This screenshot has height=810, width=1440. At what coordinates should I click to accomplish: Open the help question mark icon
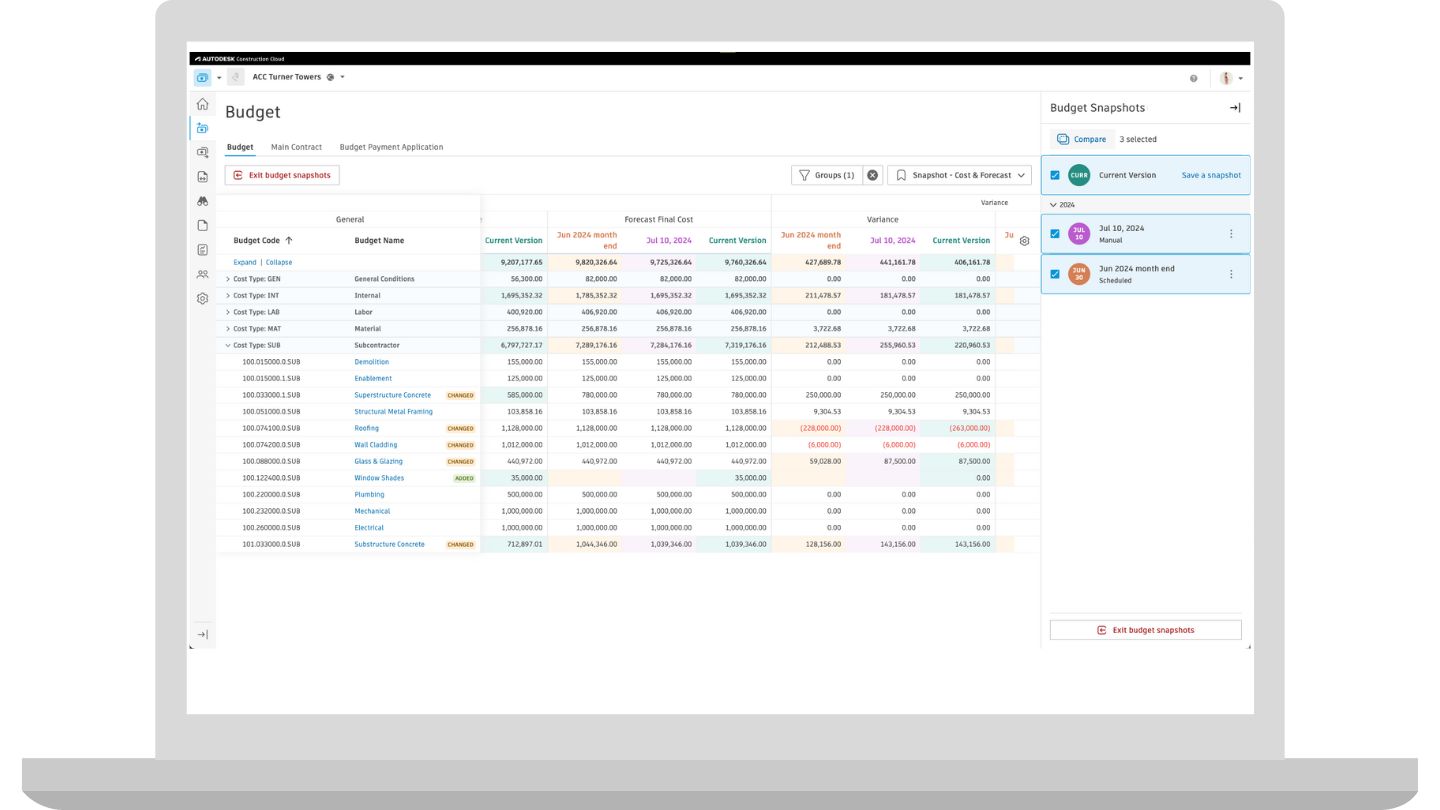point(1193,78)
